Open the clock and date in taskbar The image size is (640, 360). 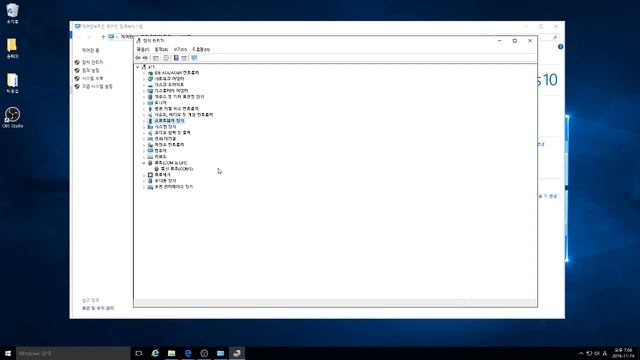pos(623,353)
